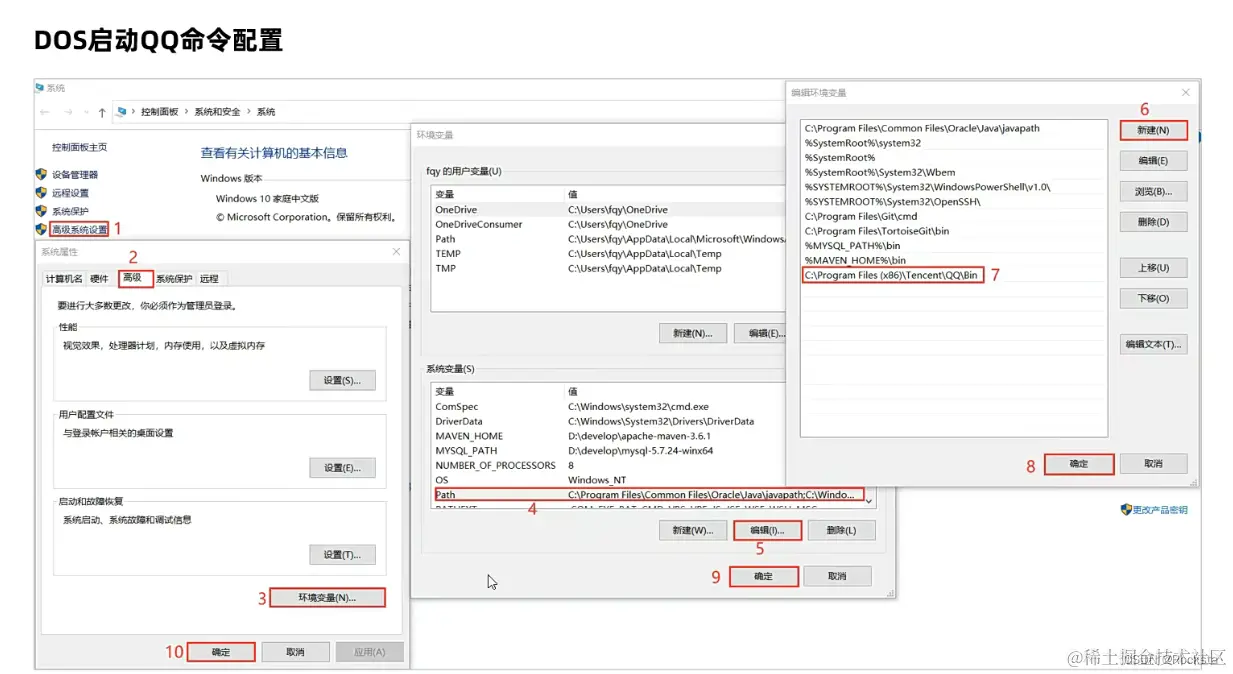The image size is (1233, 674).
Task: Cancel the 系统属性 dialog
Action: click(295, 652)
